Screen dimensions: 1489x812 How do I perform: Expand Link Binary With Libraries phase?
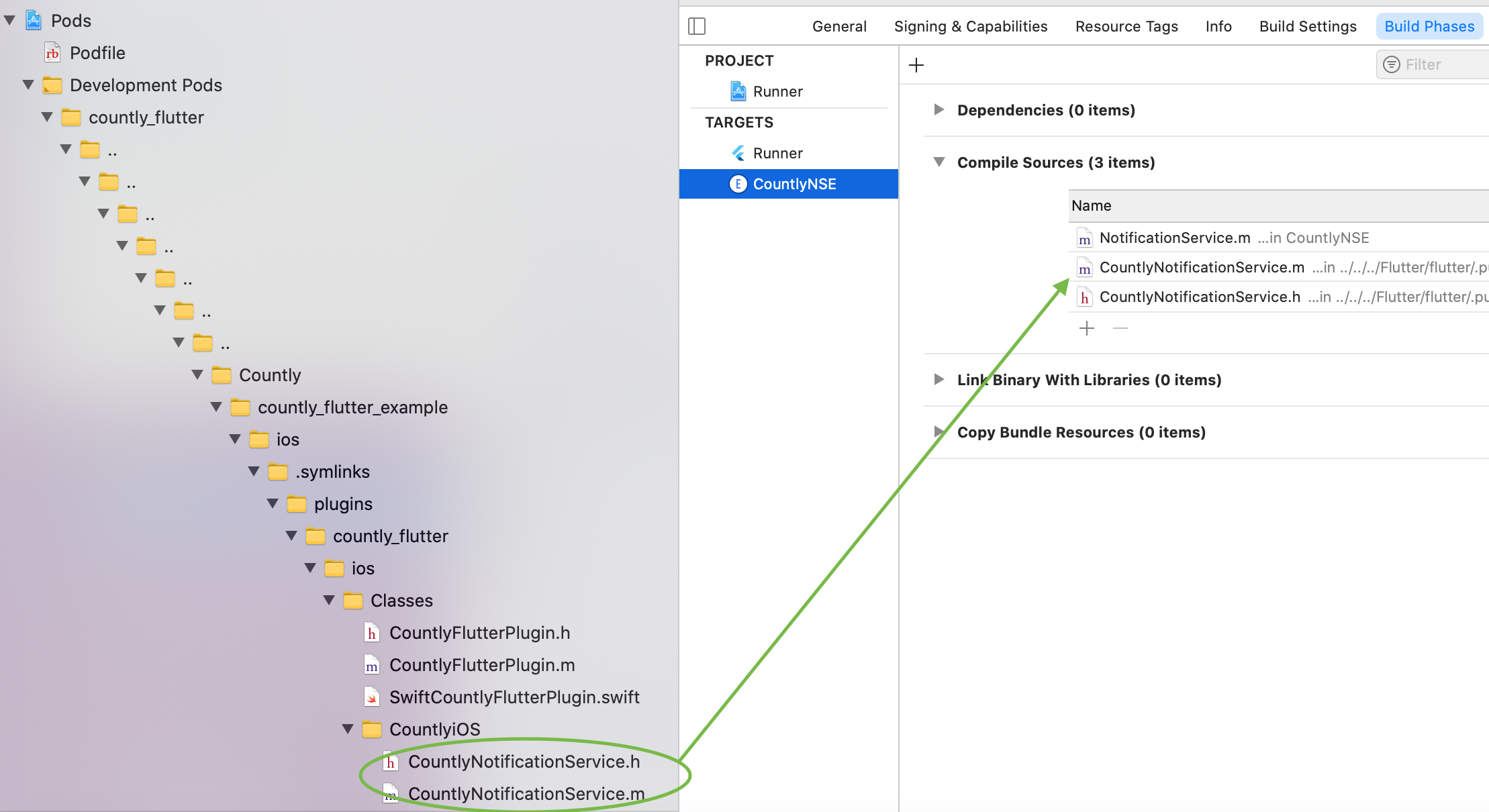tap(939, 379)
